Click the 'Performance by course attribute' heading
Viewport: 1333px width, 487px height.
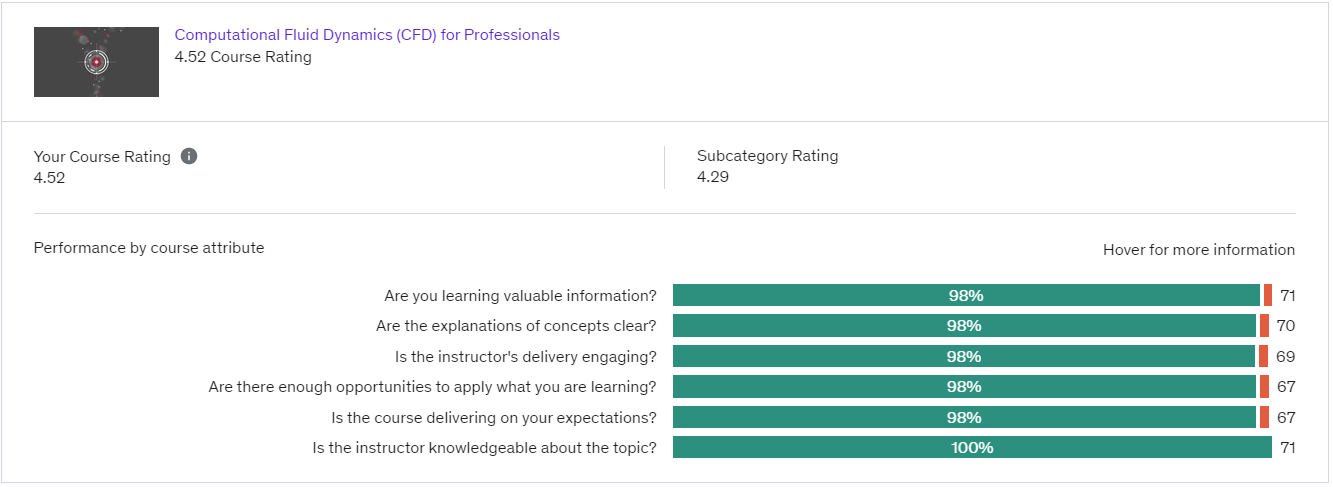coord(149,248)
